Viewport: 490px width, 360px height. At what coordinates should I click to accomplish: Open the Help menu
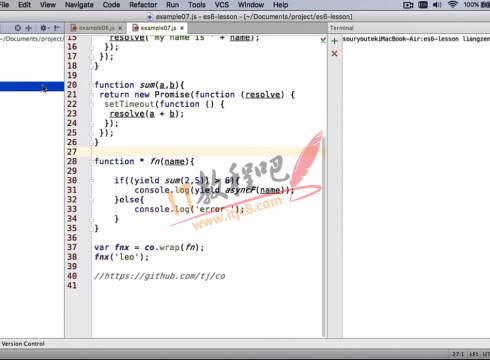(281, 5)
